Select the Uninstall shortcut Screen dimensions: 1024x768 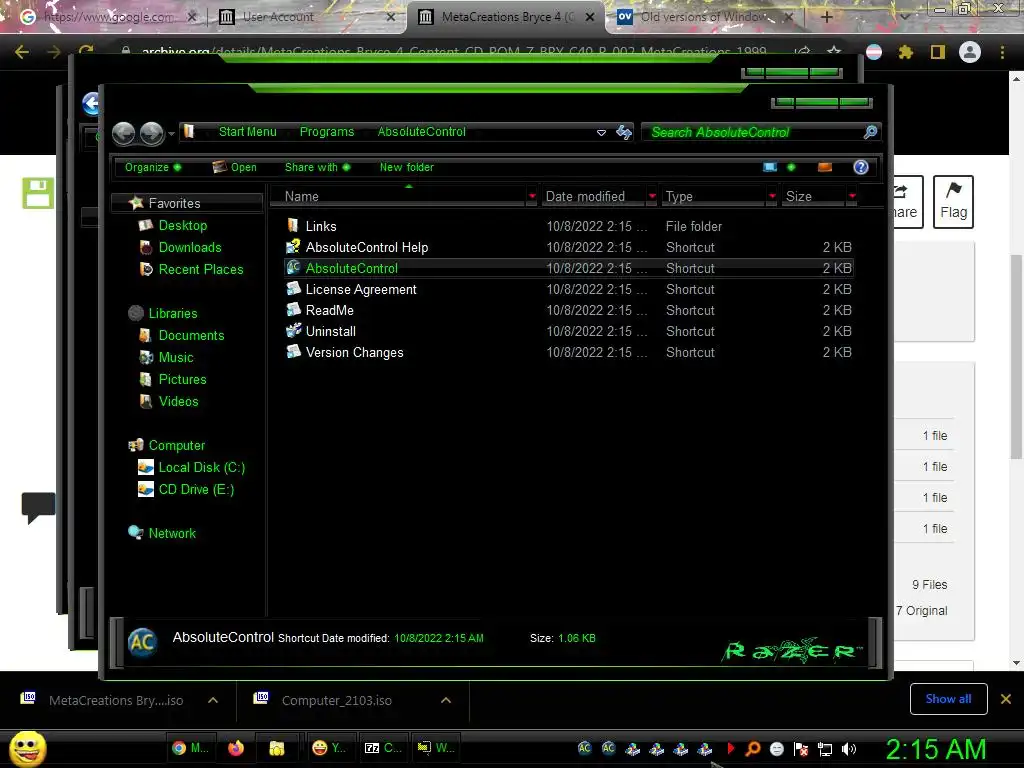click(569, 331)
